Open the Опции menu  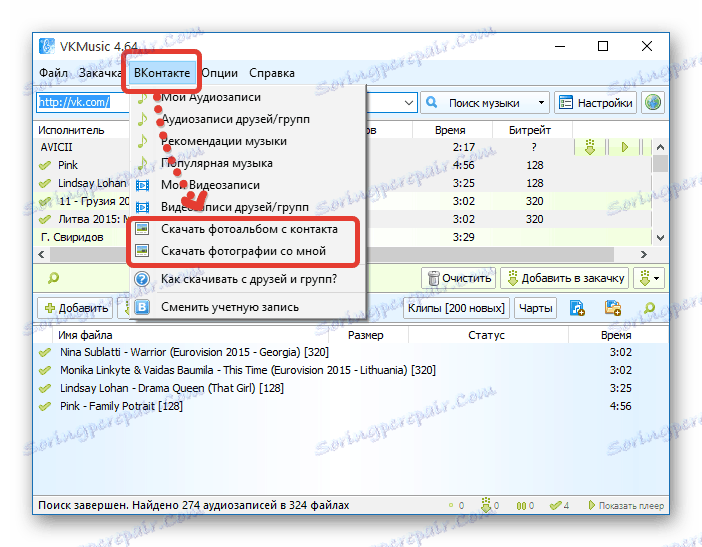pyautogui.click(x=219, y=73)
